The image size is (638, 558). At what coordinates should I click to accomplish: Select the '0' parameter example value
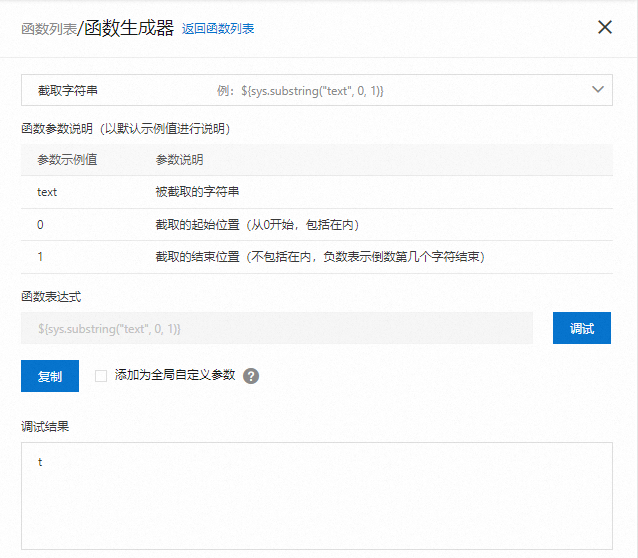(x=40, y=225)
